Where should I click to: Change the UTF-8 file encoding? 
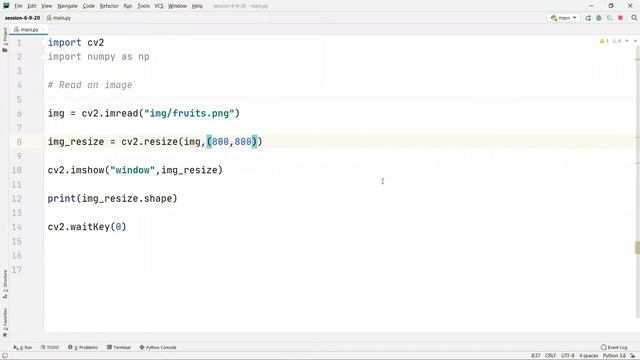[x=568, y=356]
